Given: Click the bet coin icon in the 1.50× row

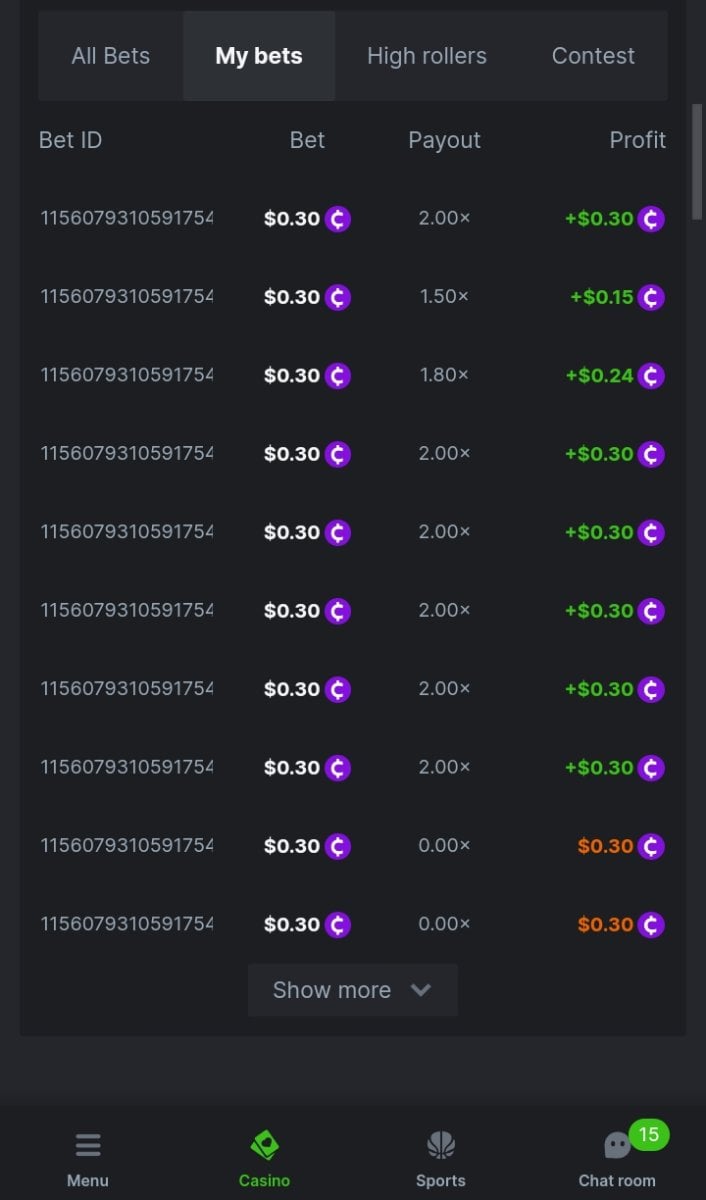Looking at the screenshot, I should click(338, 297).
